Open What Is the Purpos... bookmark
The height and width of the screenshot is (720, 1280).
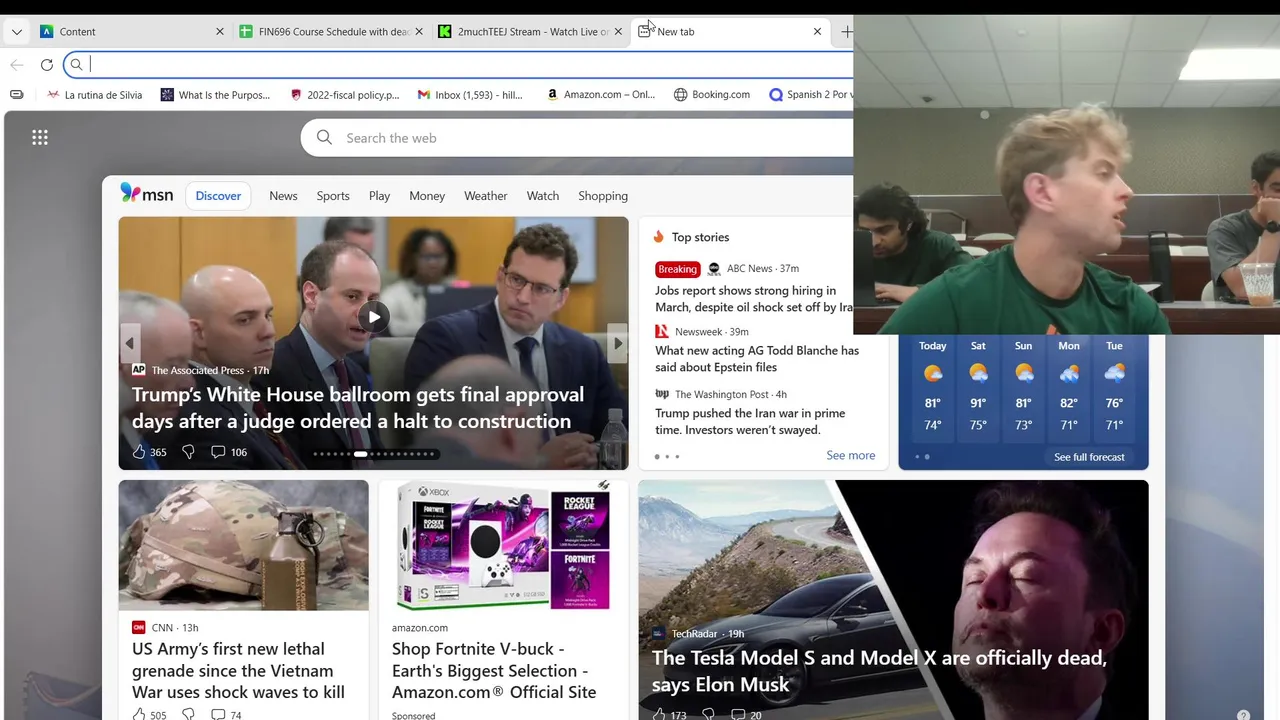(215, 95)
